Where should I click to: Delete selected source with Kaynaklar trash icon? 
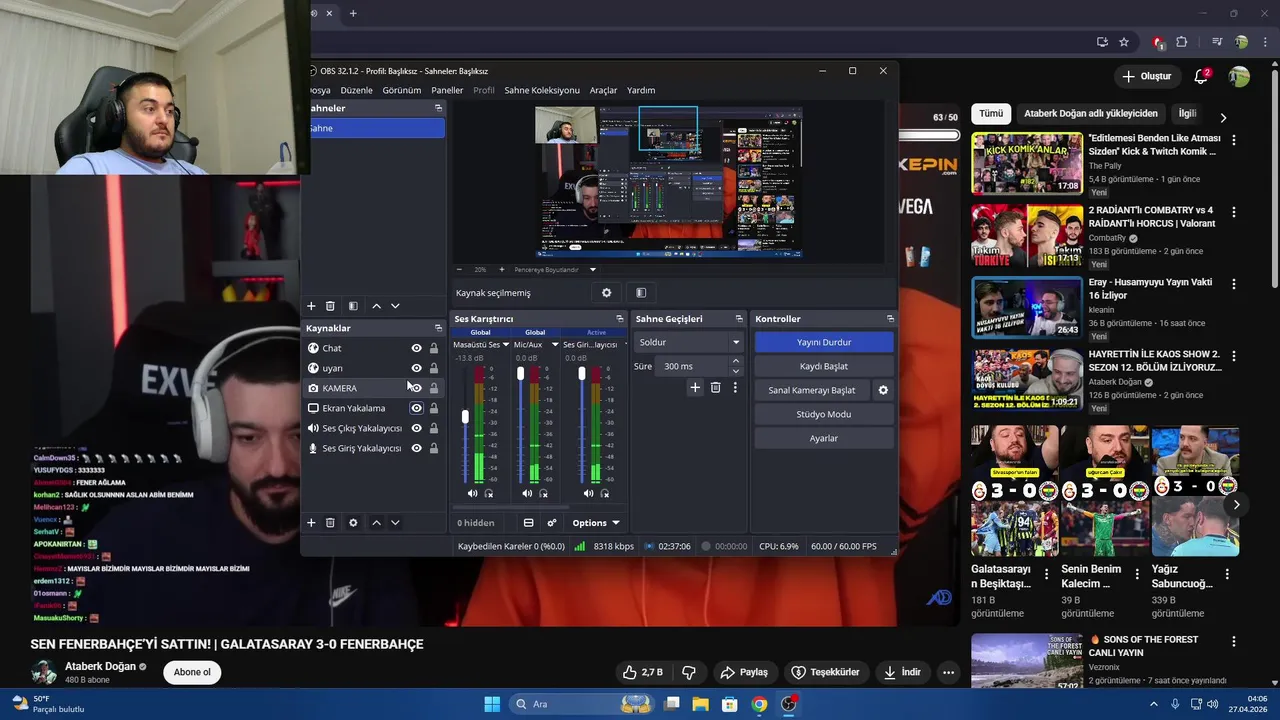[x=332, y=522]
